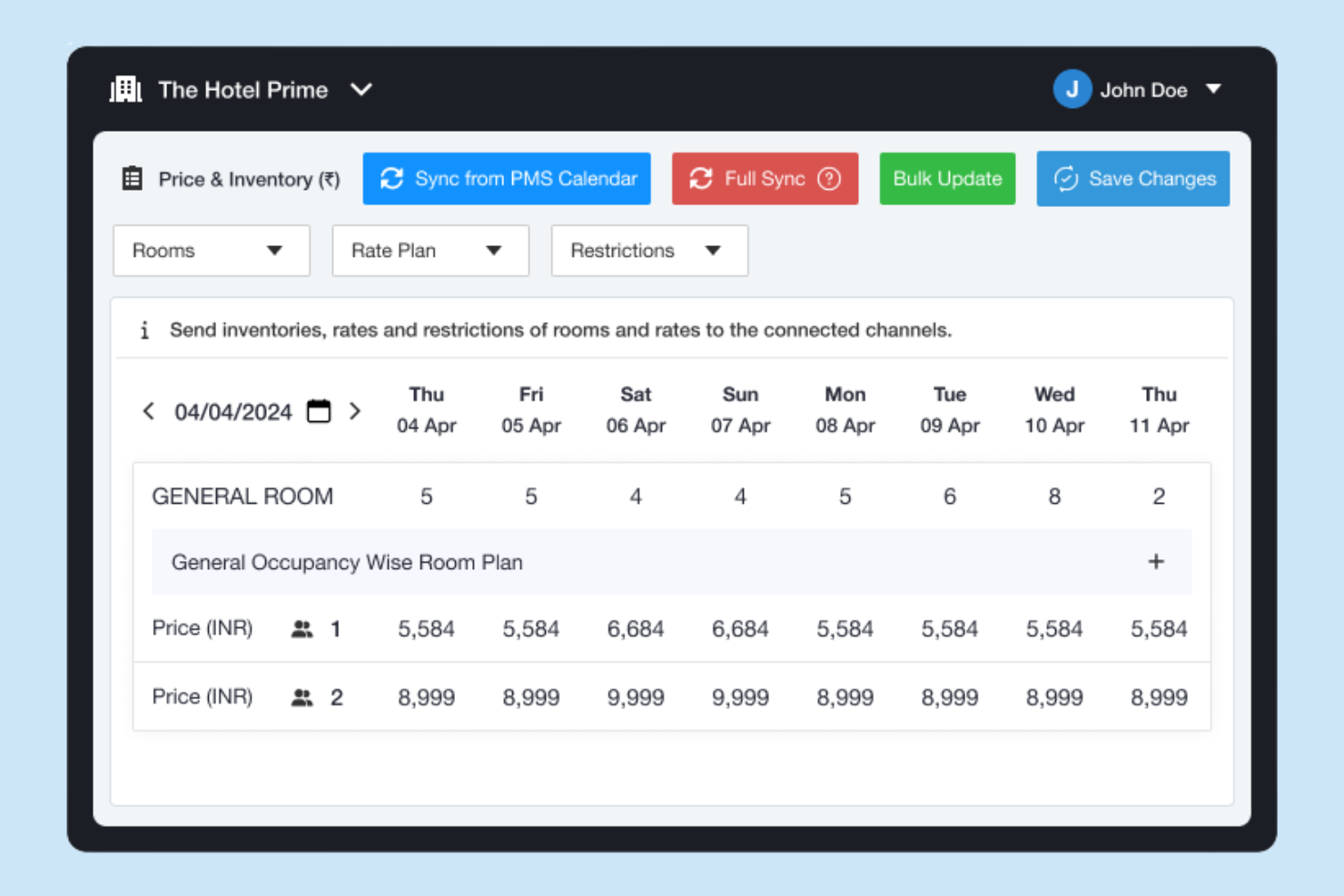This screenshot has height=896, width=1344.
Task: Click the Bulk Update button
Action: click(x=947, y=178)
